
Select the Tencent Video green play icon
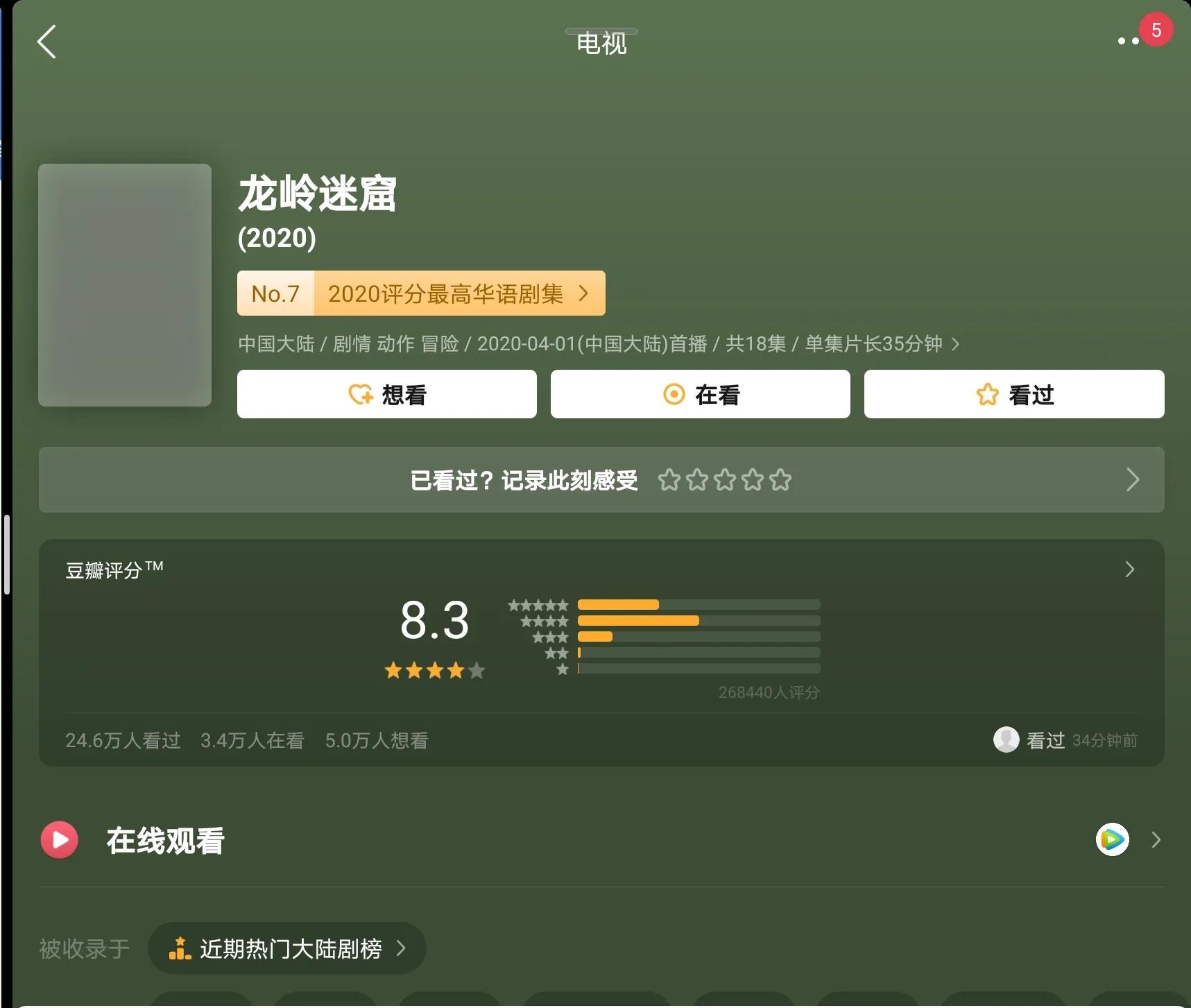[1113, 840]
